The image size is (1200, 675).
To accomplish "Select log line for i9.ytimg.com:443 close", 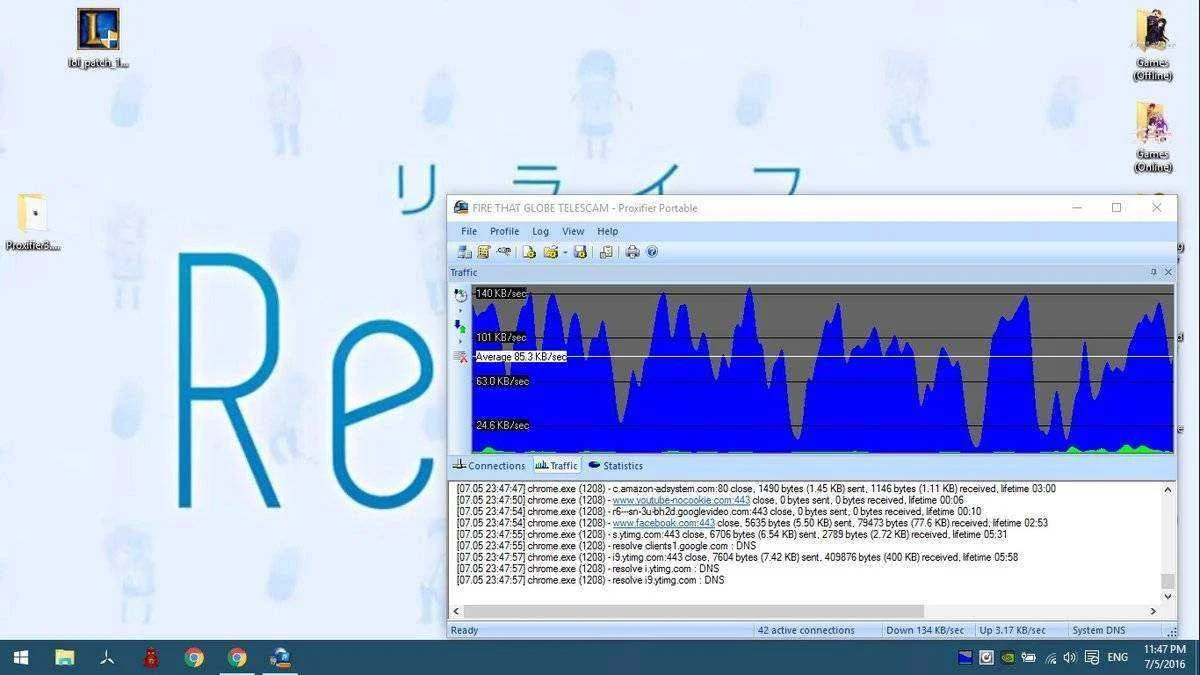I will click(x=737, y=557).
